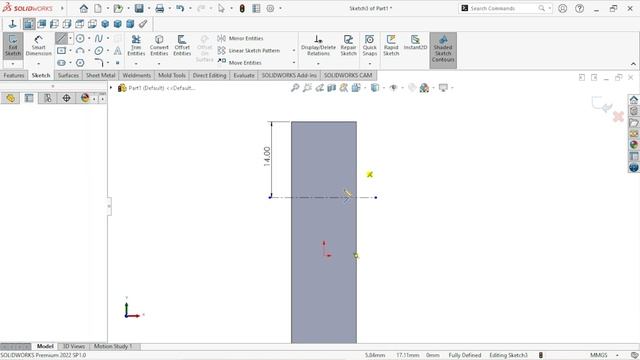Screen dimensions: 640x360
Task: Click the Normal To view icon
Action: pos(12,24)
